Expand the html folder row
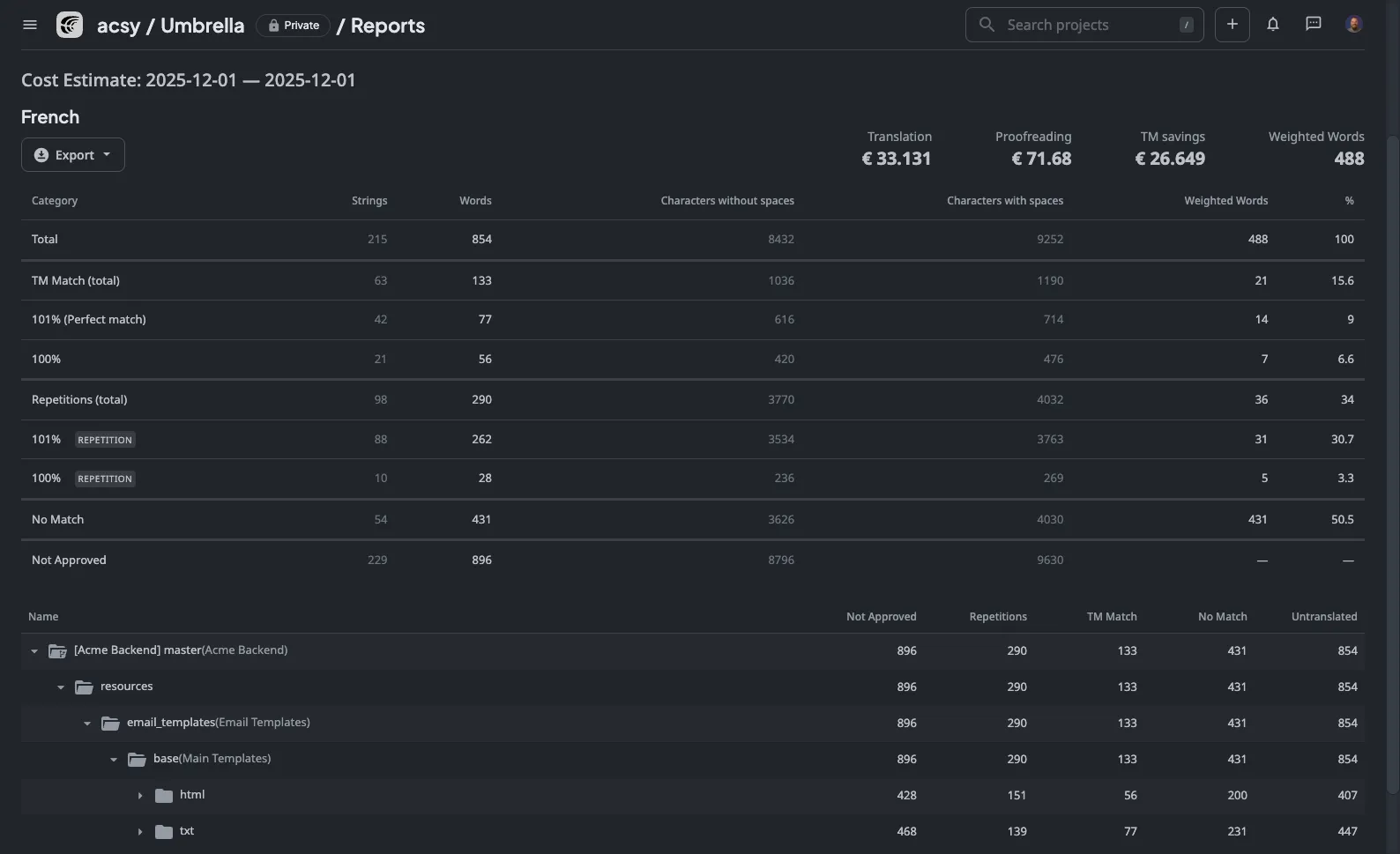Screen dimensions: 1400x854 140,796
